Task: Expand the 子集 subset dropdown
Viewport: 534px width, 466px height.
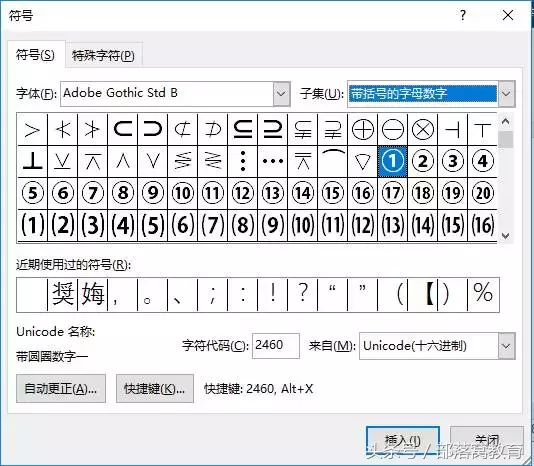Action: pos(506,94)
